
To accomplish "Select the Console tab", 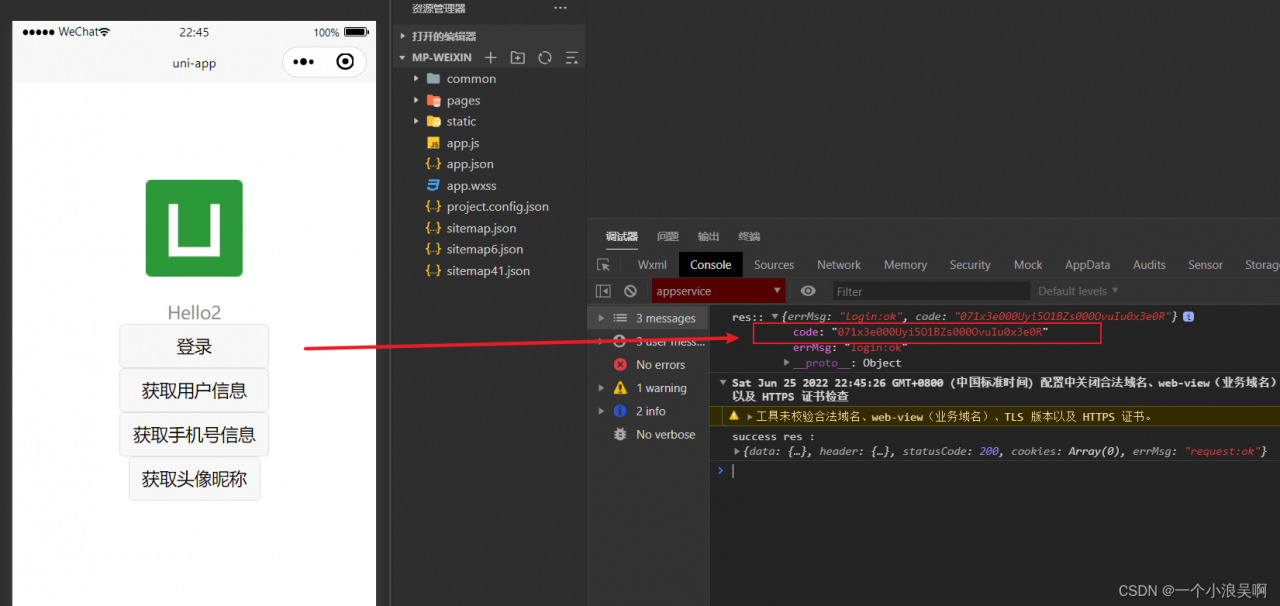I will tap(710, 265).
